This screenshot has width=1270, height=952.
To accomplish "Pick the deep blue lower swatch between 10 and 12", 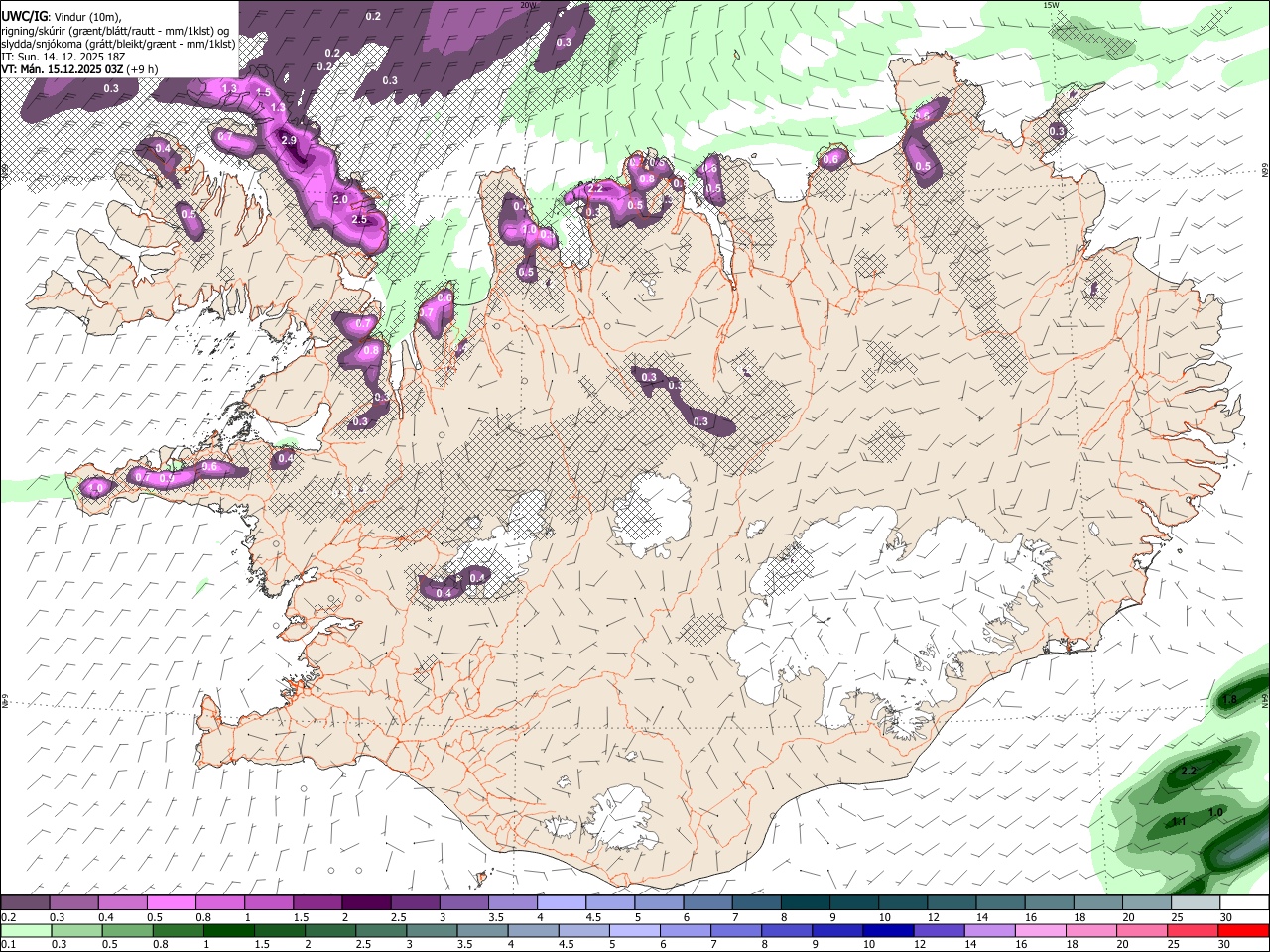I will coord(888,930).
